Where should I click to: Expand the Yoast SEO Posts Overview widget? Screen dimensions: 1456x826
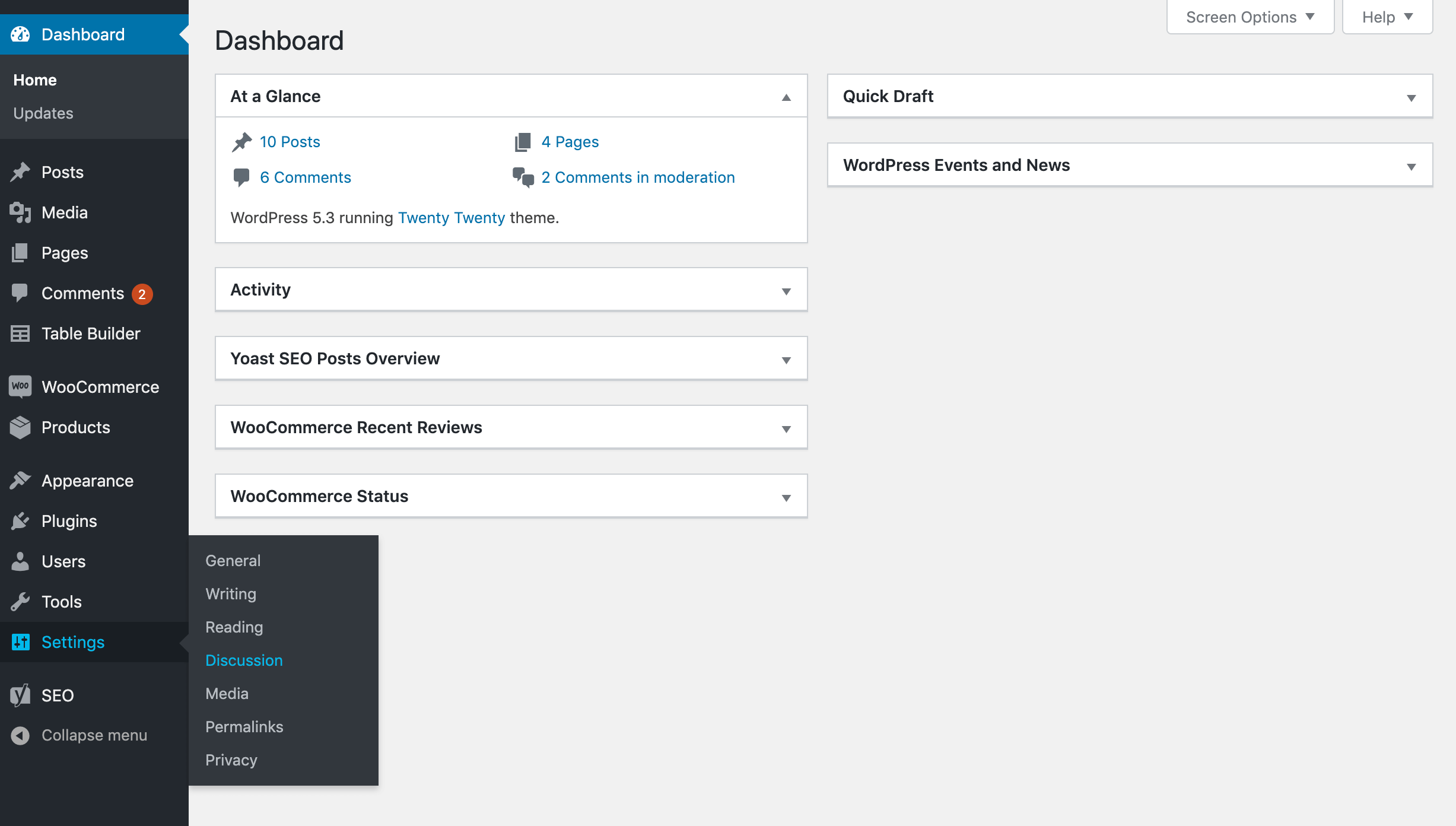(x=786, y=360)
